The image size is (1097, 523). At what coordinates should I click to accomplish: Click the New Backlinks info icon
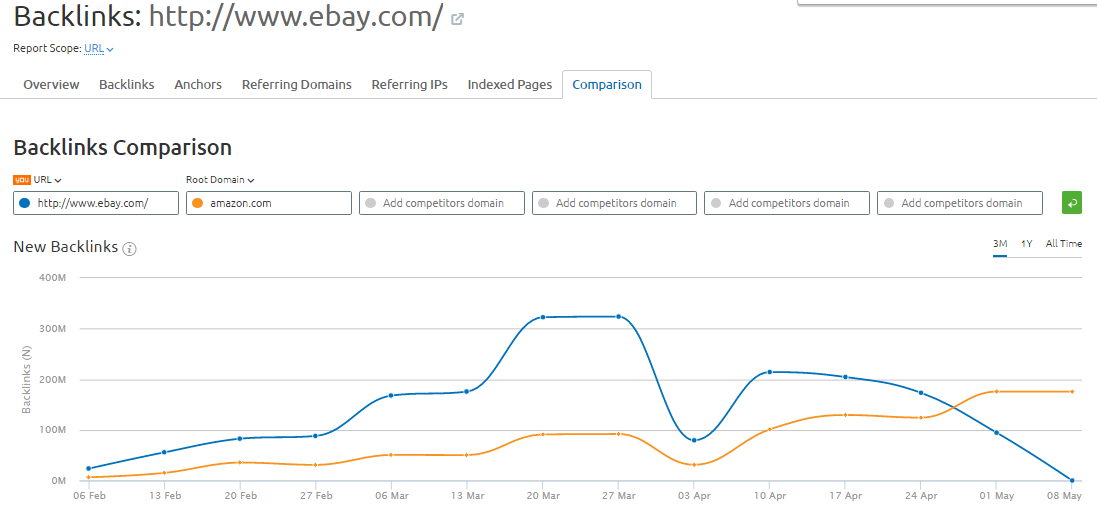tap(129, 248)
